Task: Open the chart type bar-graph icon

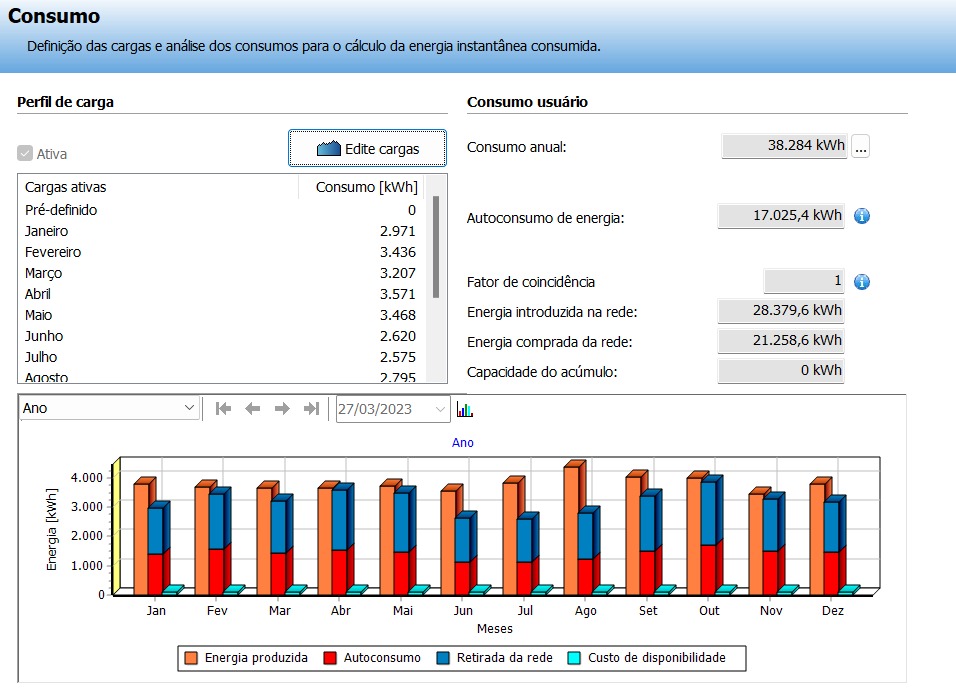Action: click(465, 409)
